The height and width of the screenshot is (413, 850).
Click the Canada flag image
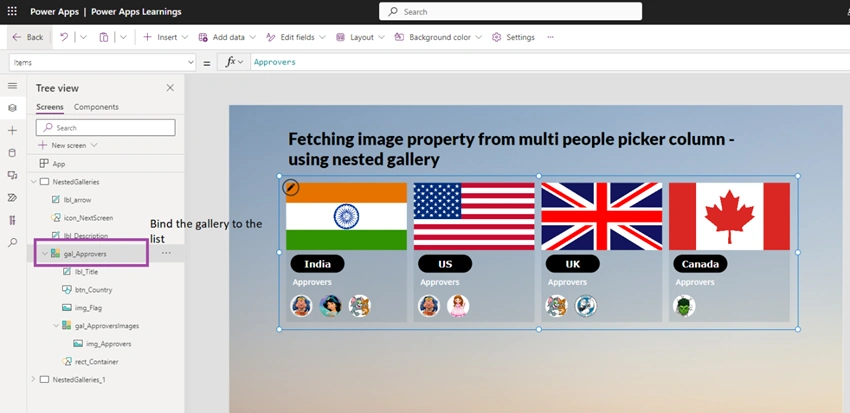pyautogui.click(x=729, y=216)
